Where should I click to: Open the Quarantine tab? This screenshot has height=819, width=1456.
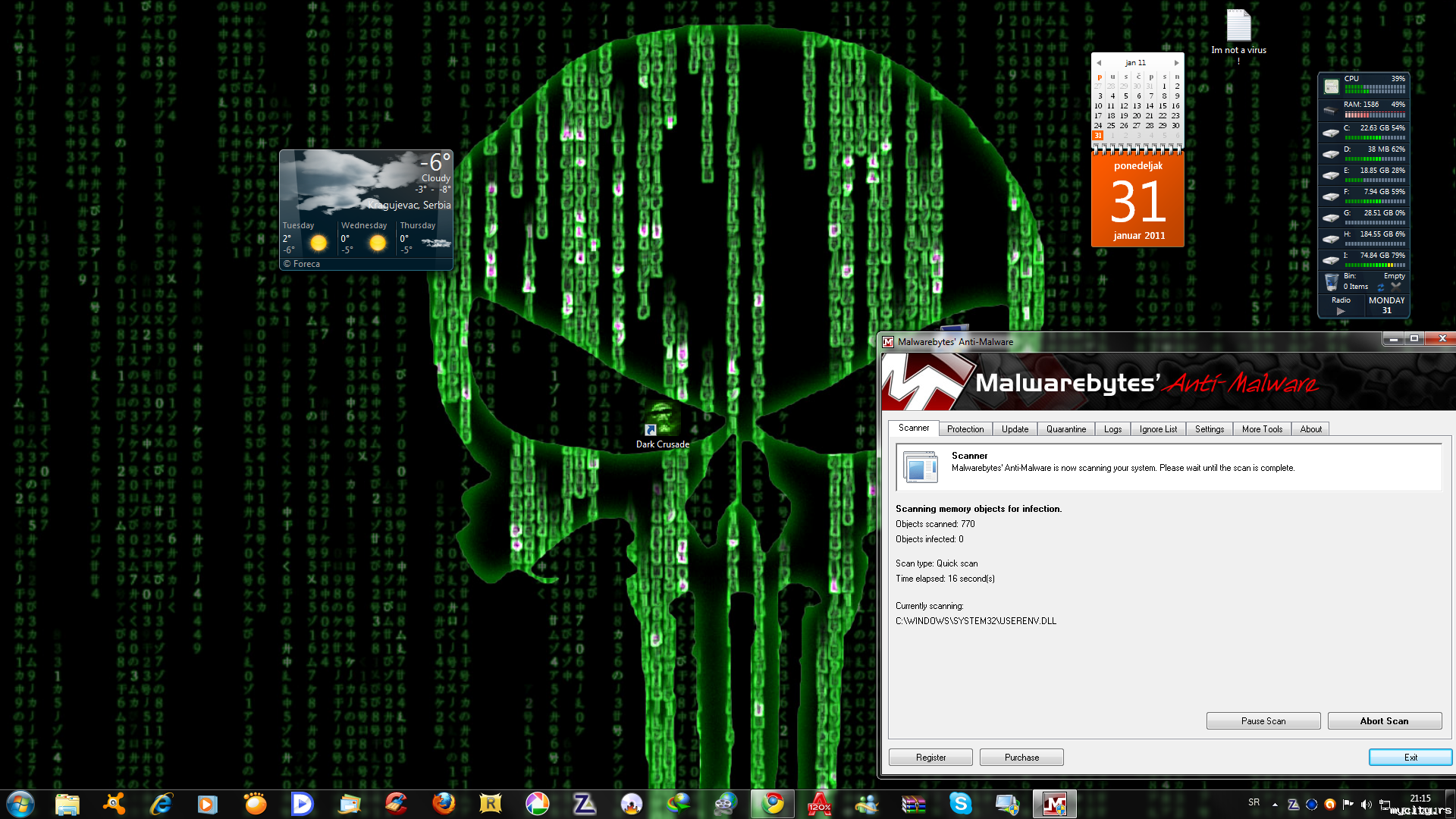[x=1065, y=429]
